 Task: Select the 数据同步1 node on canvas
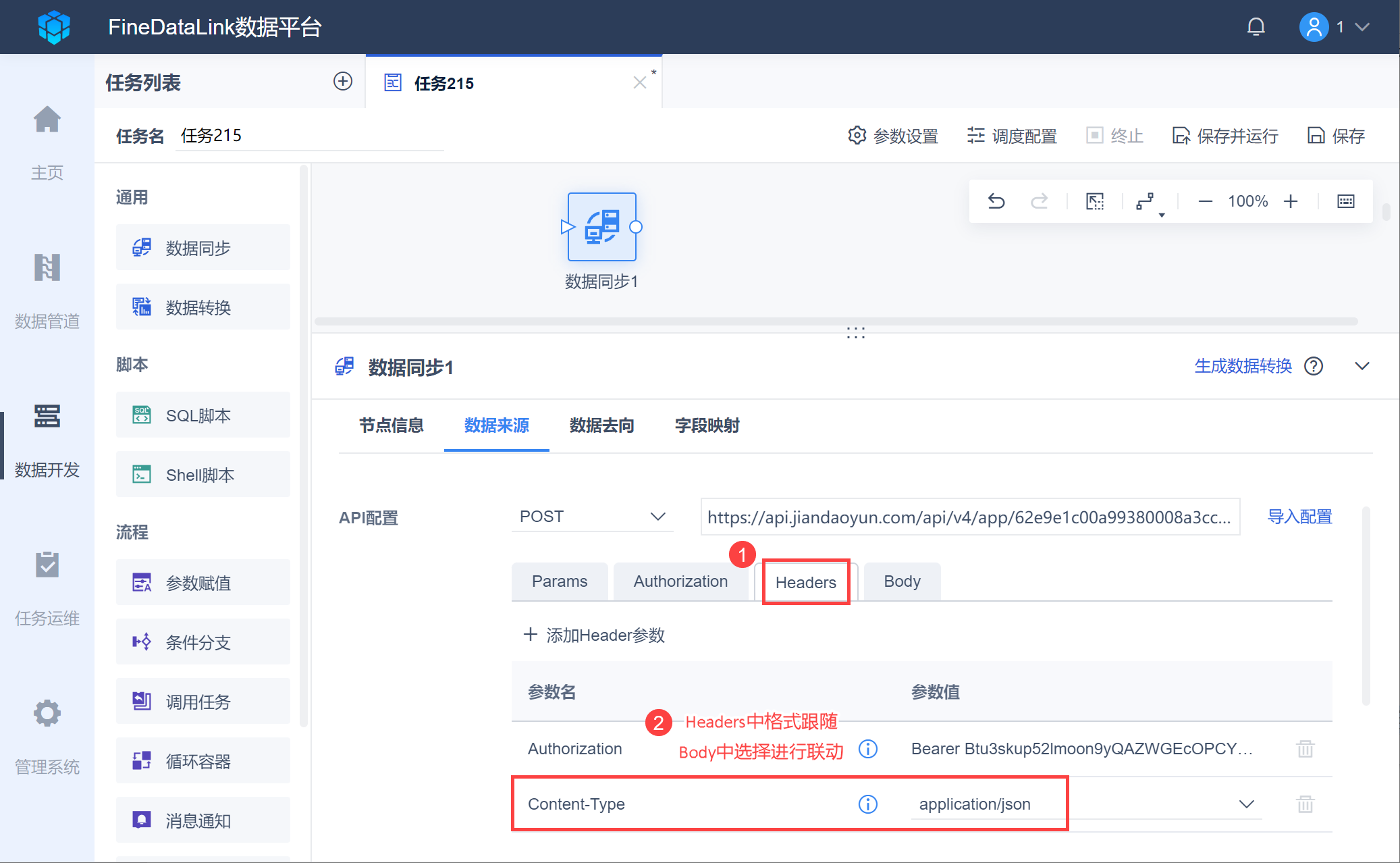[x=601, y=228]
